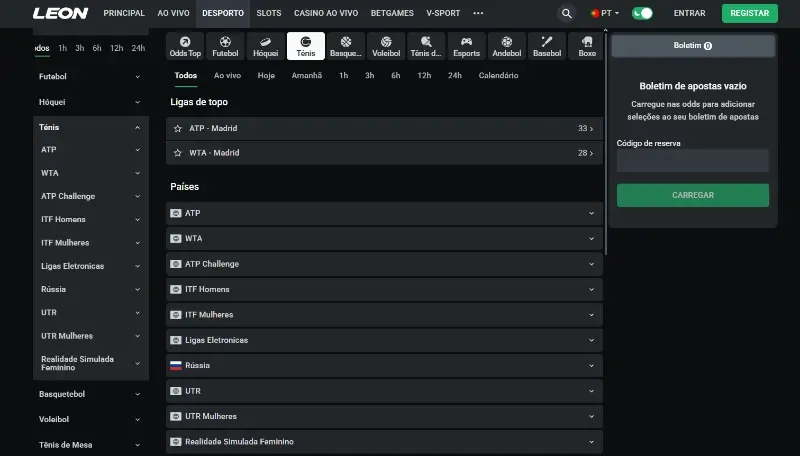Viewport: 800px width, 456px height.
Task: Switch to the Ao vivo filter tab
Action: click(227, 75)
